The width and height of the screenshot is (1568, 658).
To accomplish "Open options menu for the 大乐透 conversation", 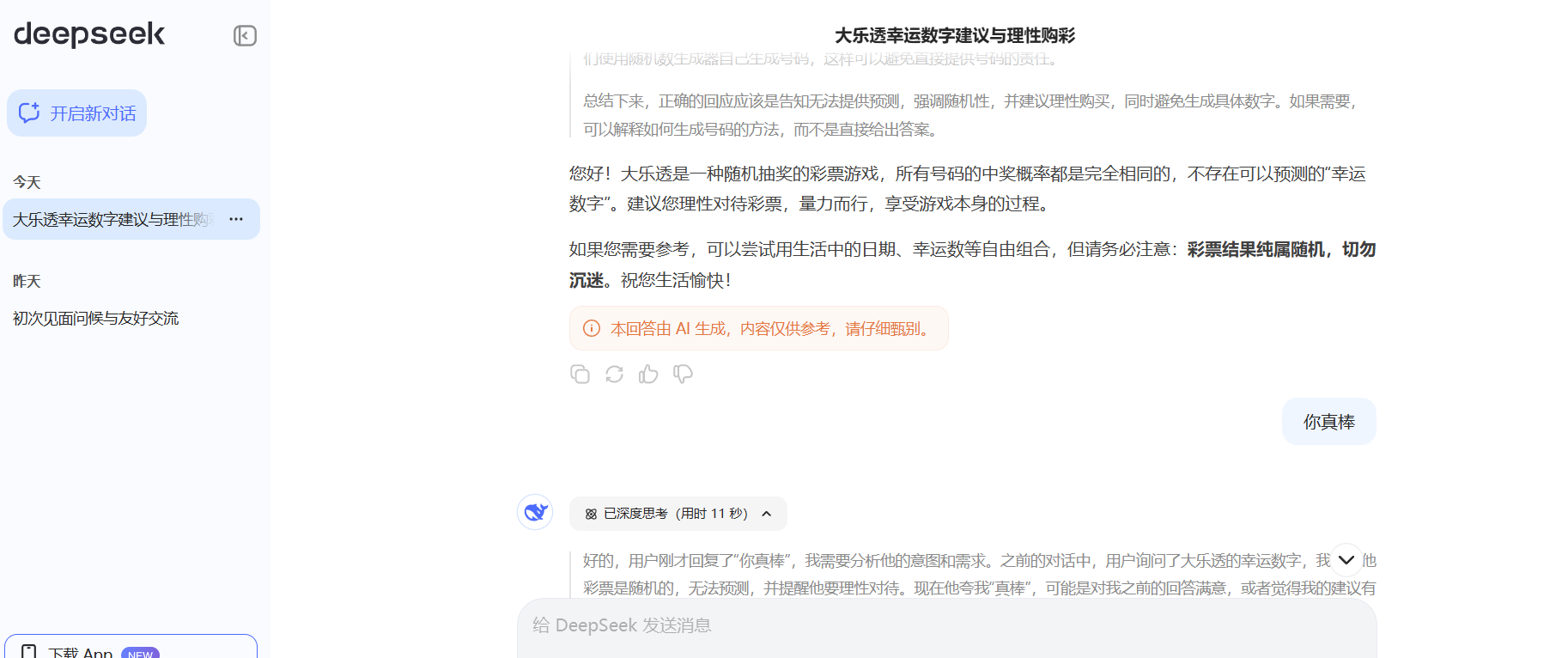I will [x=236, y=219].
